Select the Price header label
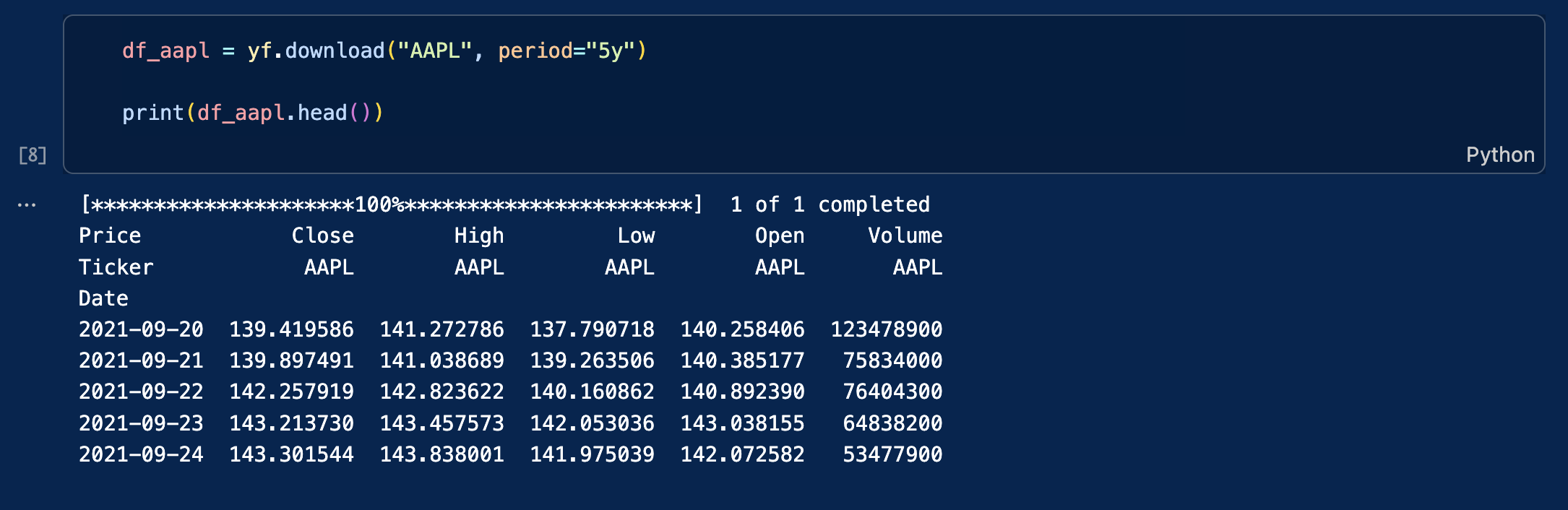Screen dimensions: 1568x510 point(110,236)
